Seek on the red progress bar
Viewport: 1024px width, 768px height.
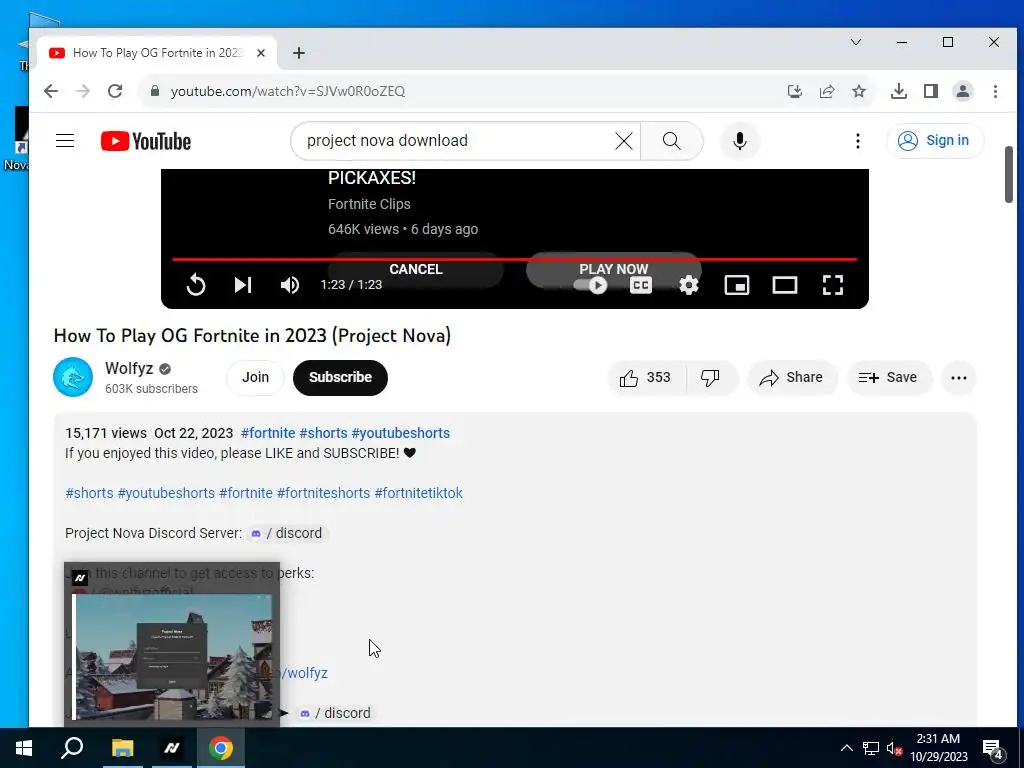(x=515, y=259)
